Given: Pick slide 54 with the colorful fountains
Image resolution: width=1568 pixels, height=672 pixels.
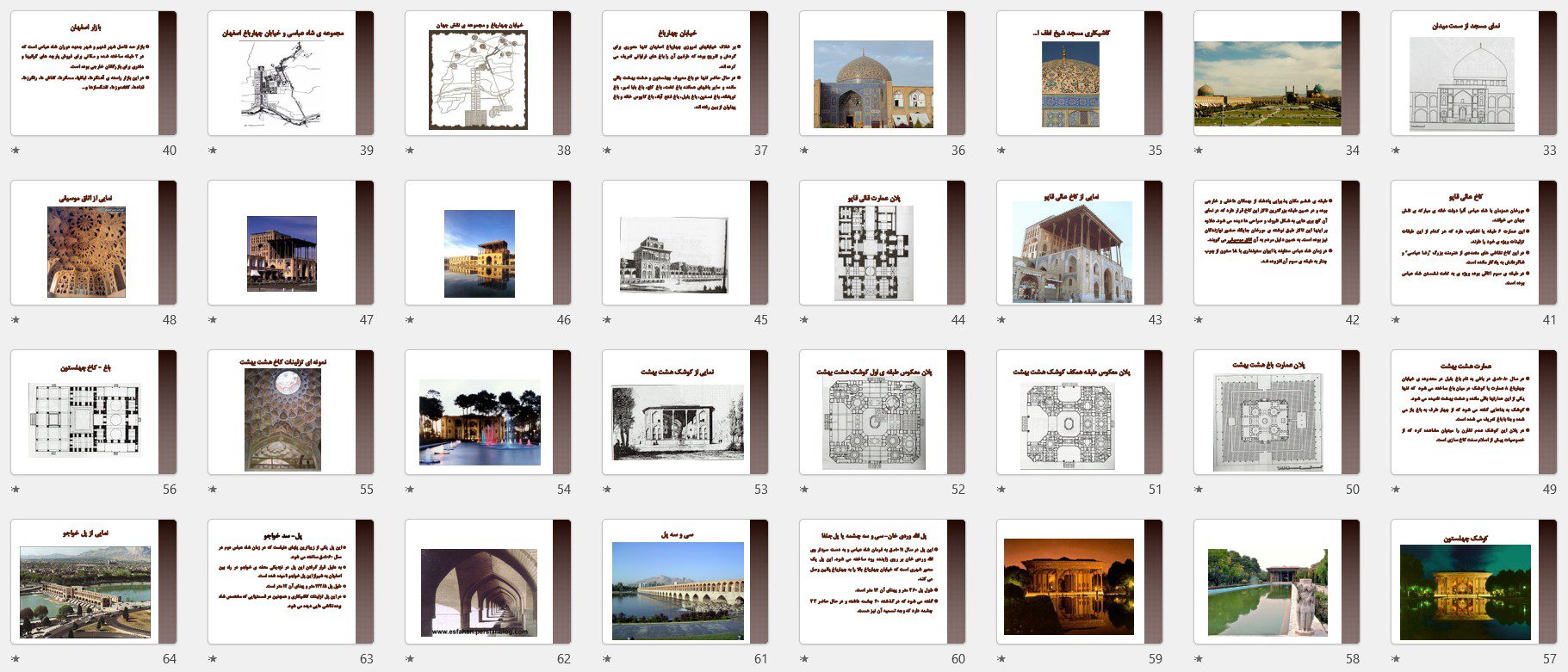Looking at the screenshot, I should click(x=487, y=412).
